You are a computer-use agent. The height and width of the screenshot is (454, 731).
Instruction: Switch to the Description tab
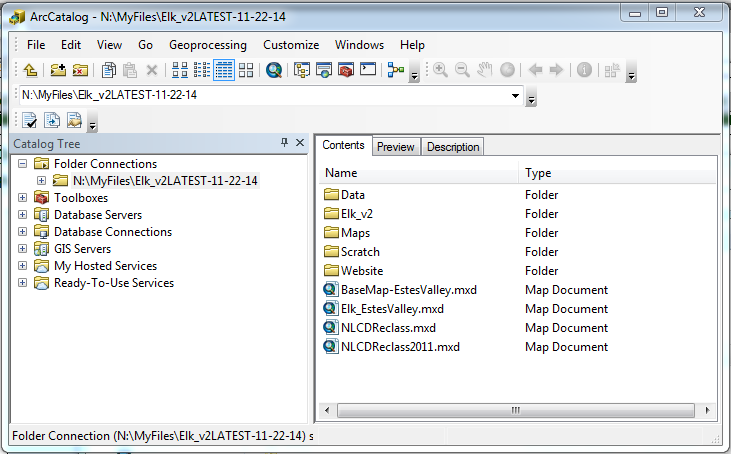coord(453,147)
